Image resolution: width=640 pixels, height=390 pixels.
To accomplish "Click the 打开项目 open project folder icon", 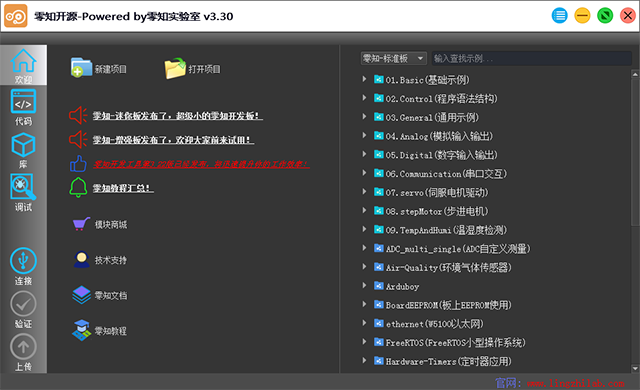I will pos(175,68).
